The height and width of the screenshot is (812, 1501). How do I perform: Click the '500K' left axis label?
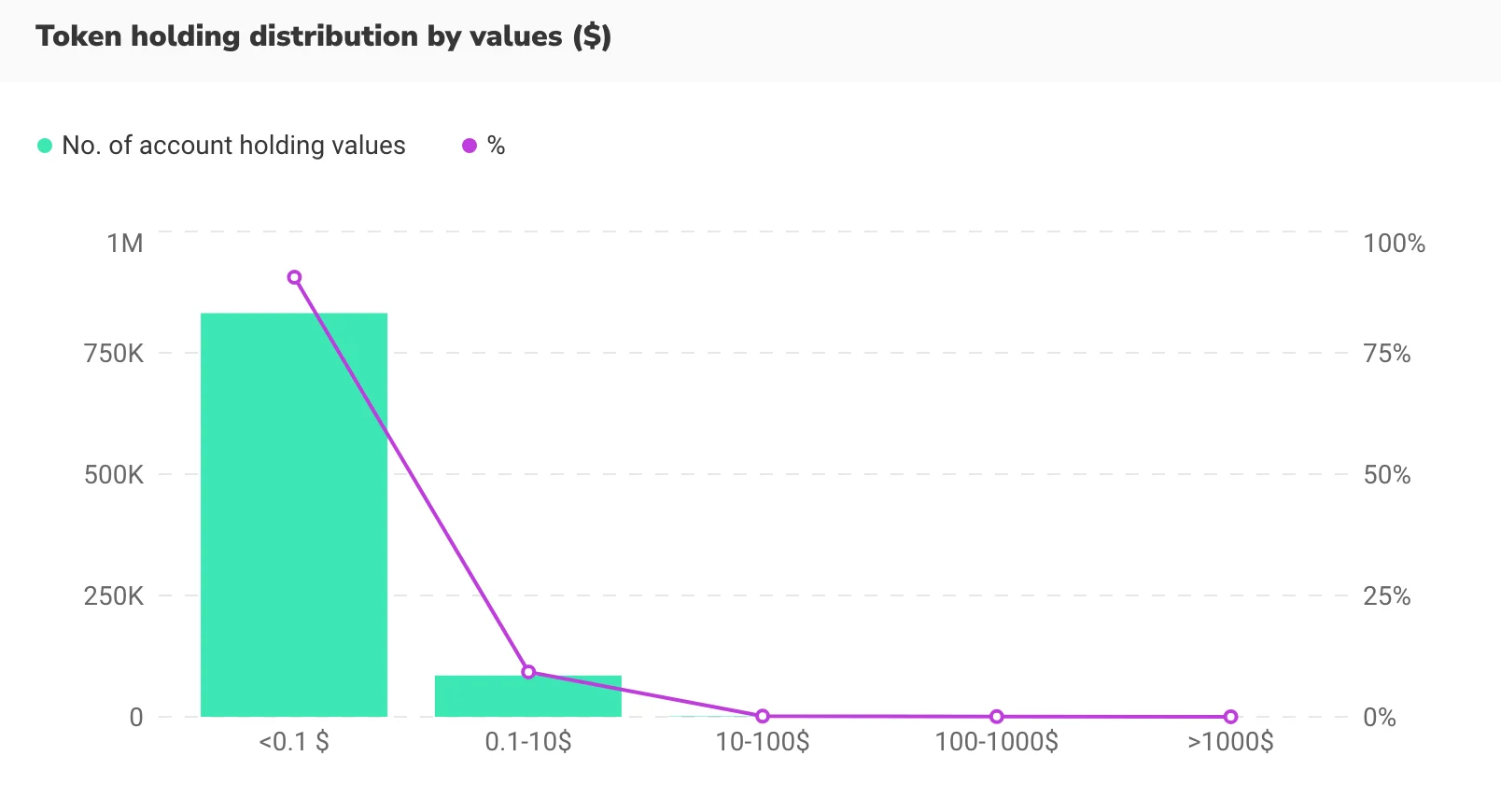(x=114, y=475)
